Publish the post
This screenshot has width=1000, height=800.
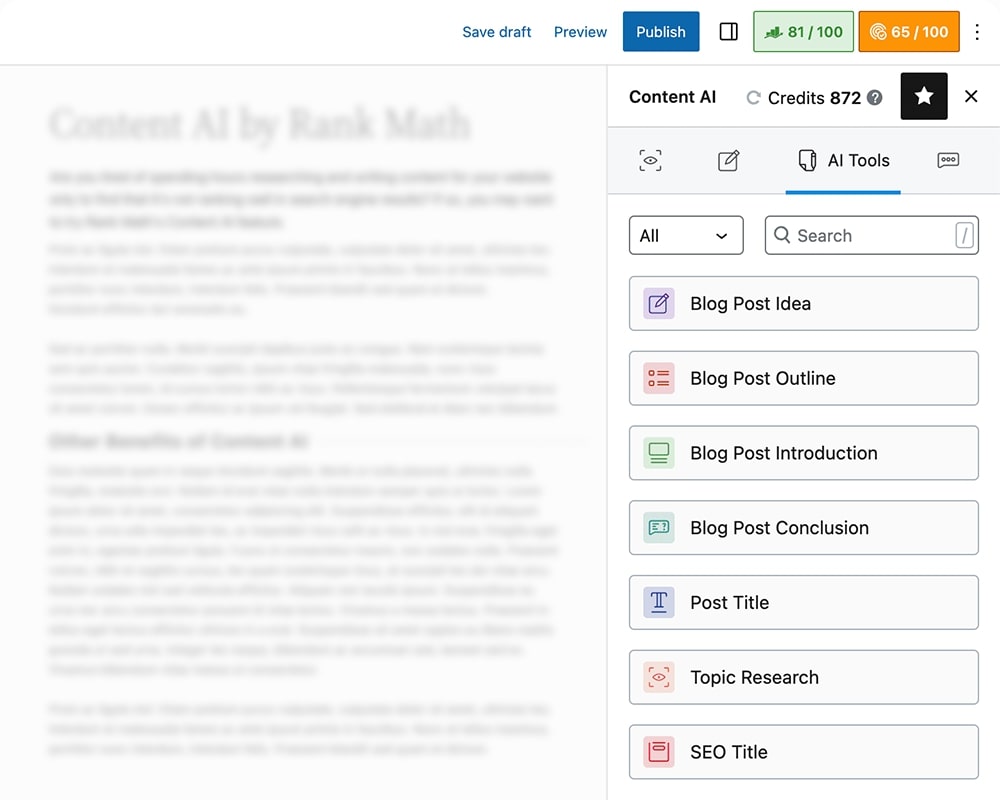pyautogui.click(x=661, y=31)
